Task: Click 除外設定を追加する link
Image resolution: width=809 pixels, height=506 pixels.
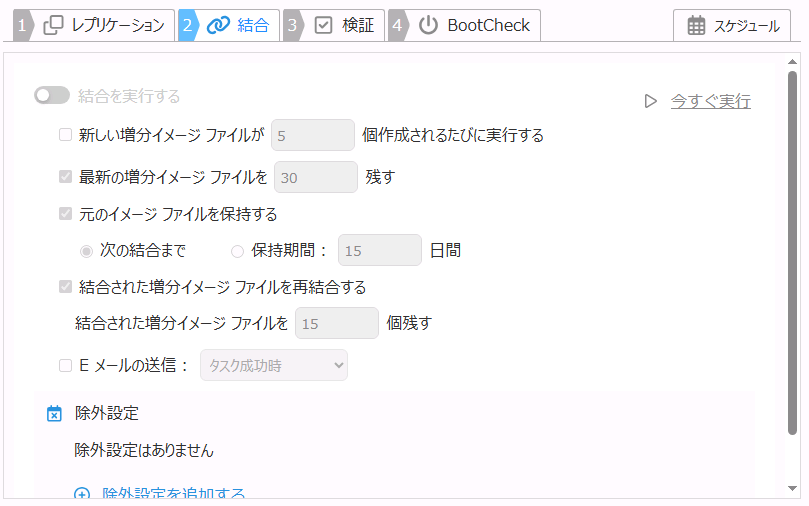Action: [x=174, y=494]
